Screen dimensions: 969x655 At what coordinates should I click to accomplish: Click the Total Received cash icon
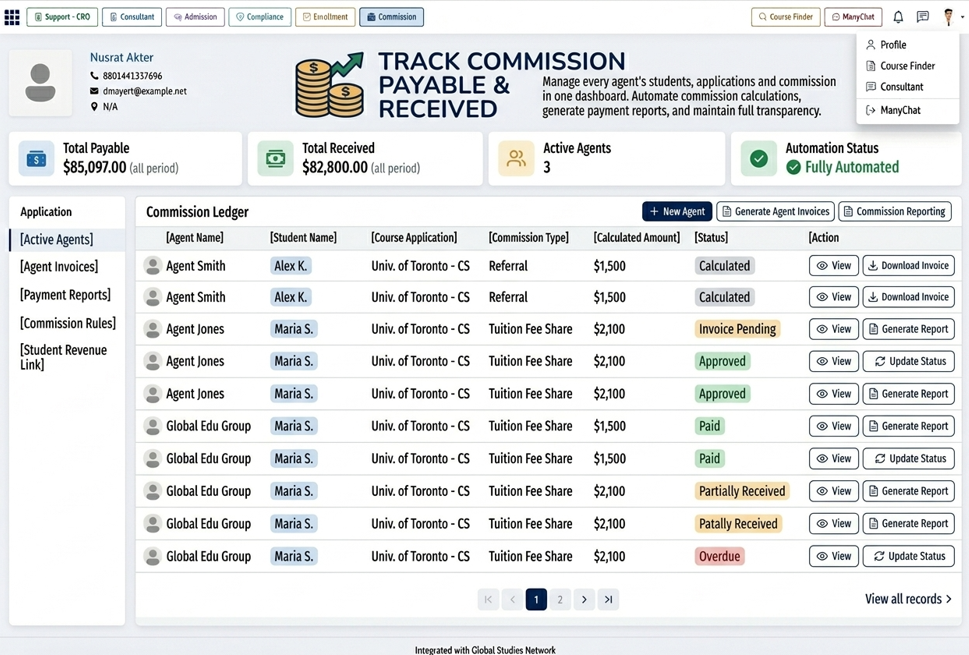pyautogui.click(x=276, y=159)
